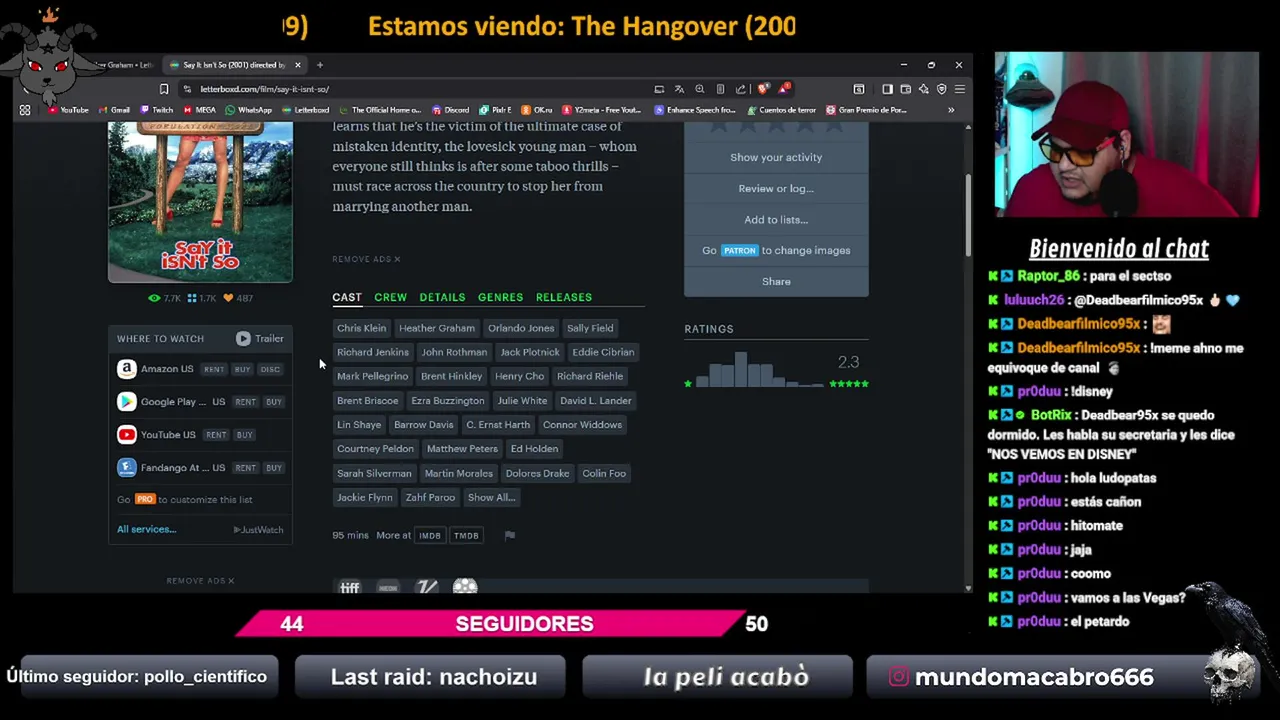
Task: Click cast member Chris Klein
Action: [361, 329]
